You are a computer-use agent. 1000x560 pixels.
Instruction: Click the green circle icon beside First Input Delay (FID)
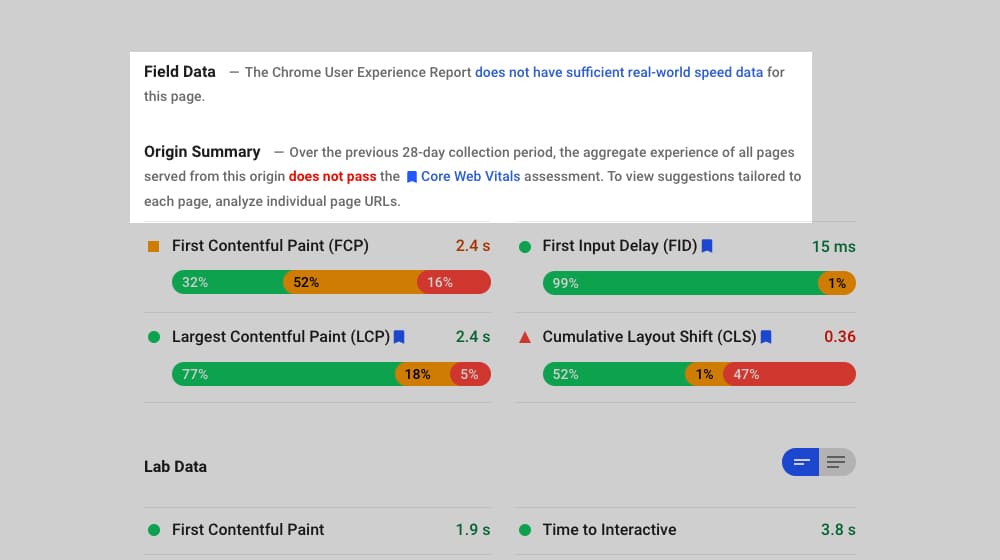pyautogui.click(x=525, y=246)
